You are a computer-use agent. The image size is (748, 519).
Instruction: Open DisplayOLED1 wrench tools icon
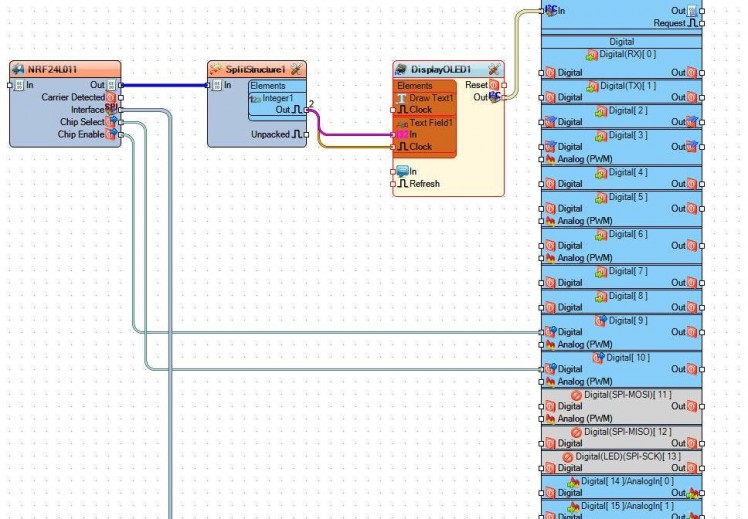point(494,70)
